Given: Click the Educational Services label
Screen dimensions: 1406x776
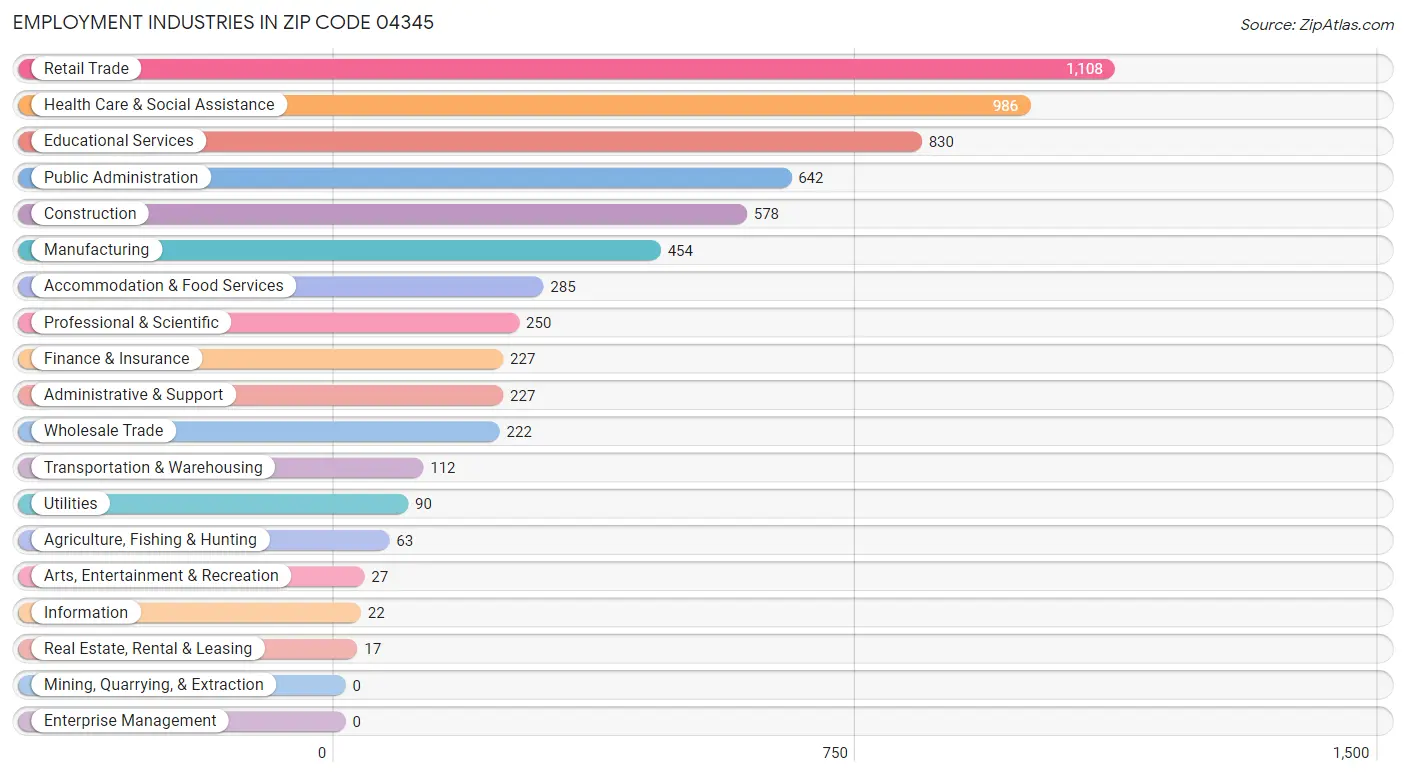Looking at the screenshot, I should (119, 141).
